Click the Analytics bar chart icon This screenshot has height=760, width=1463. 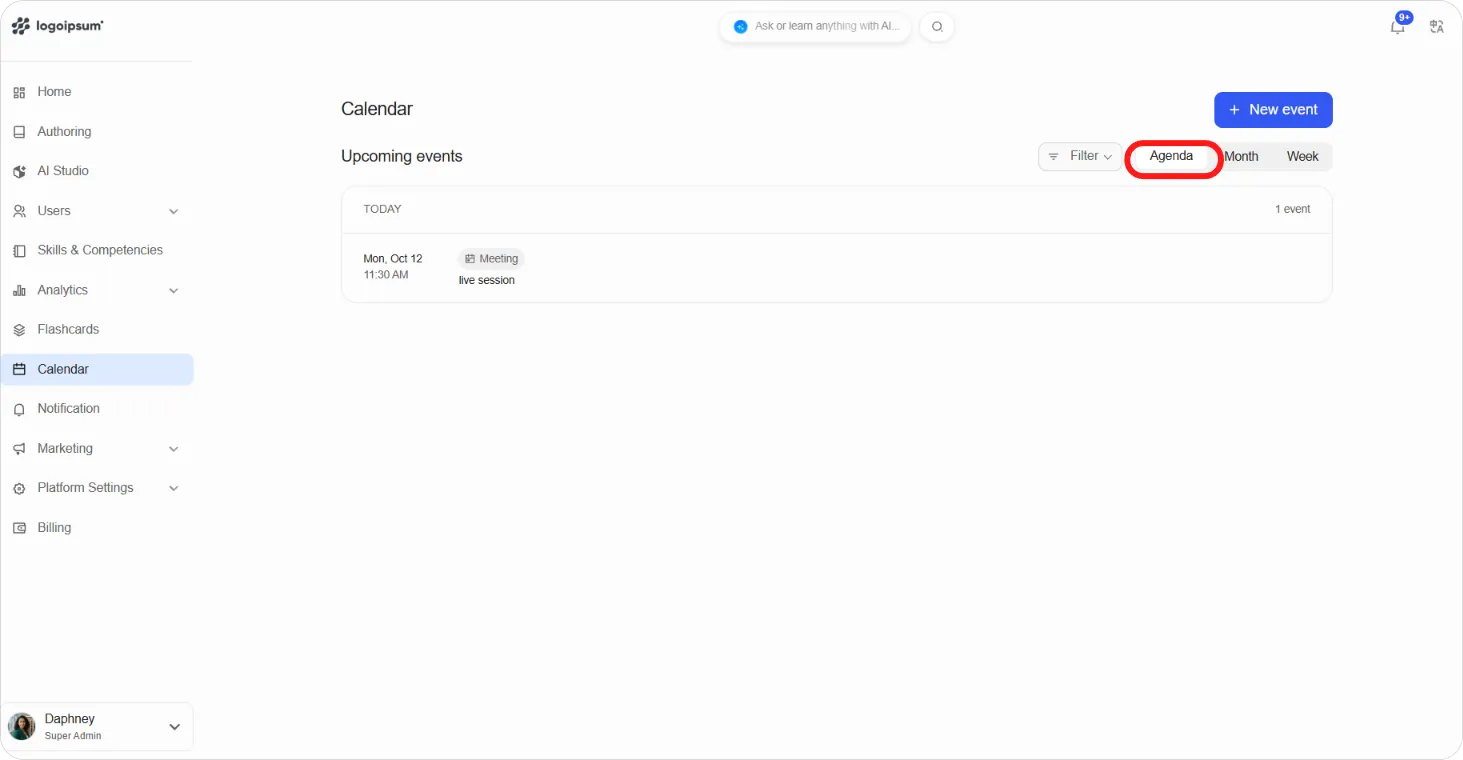tap(19, 290)
